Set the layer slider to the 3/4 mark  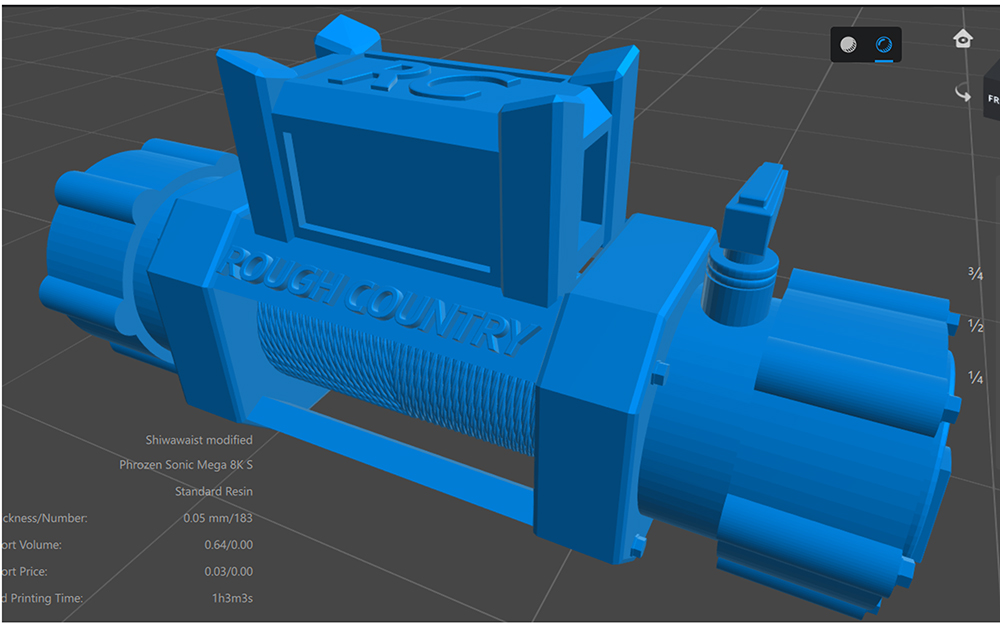[x=975, y=272]
